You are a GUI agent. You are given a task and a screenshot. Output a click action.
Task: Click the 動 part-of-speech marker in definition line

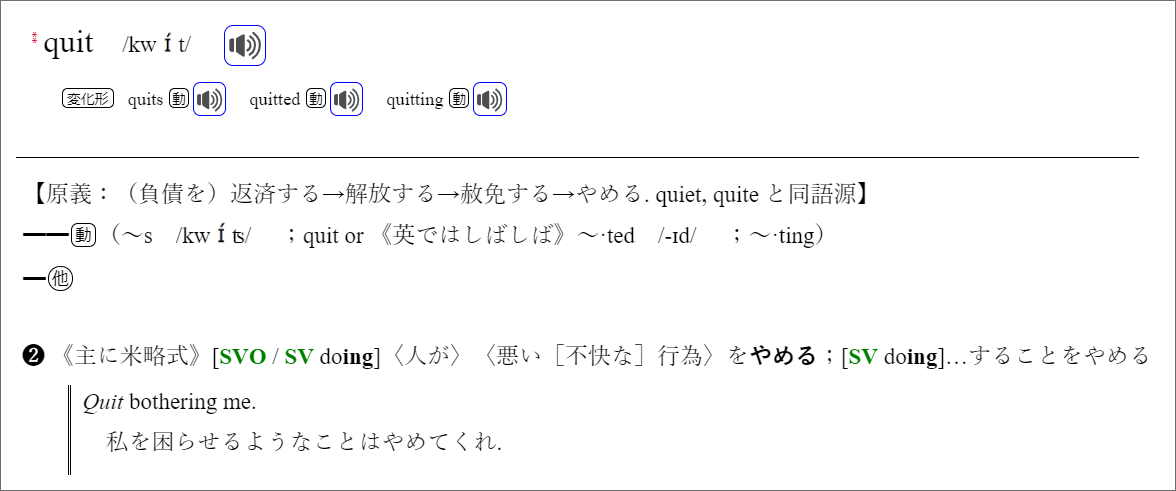pyautogui.click(x=81, y=237)
